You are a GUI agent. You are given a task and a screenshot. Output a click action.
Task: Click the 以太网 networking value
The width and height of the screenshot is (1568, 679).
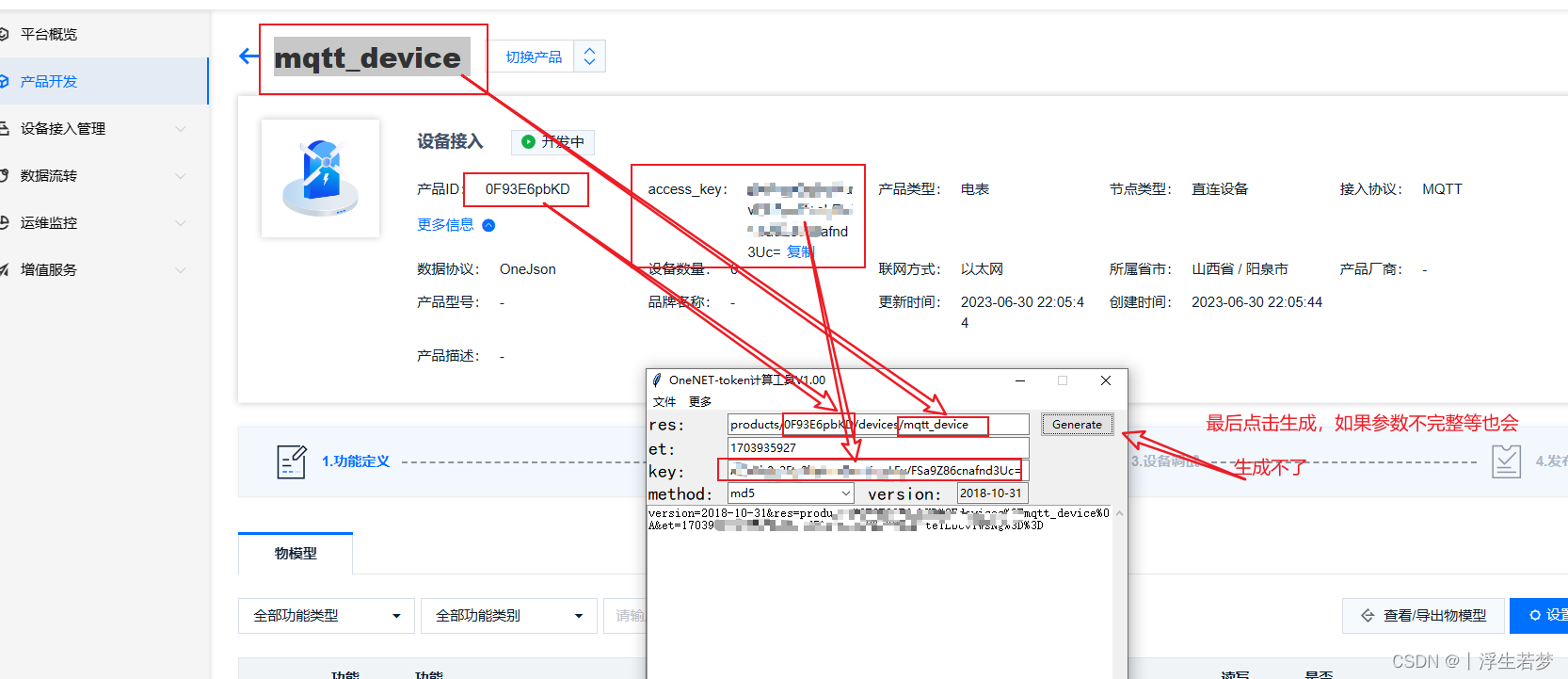(x=982, y=269)
